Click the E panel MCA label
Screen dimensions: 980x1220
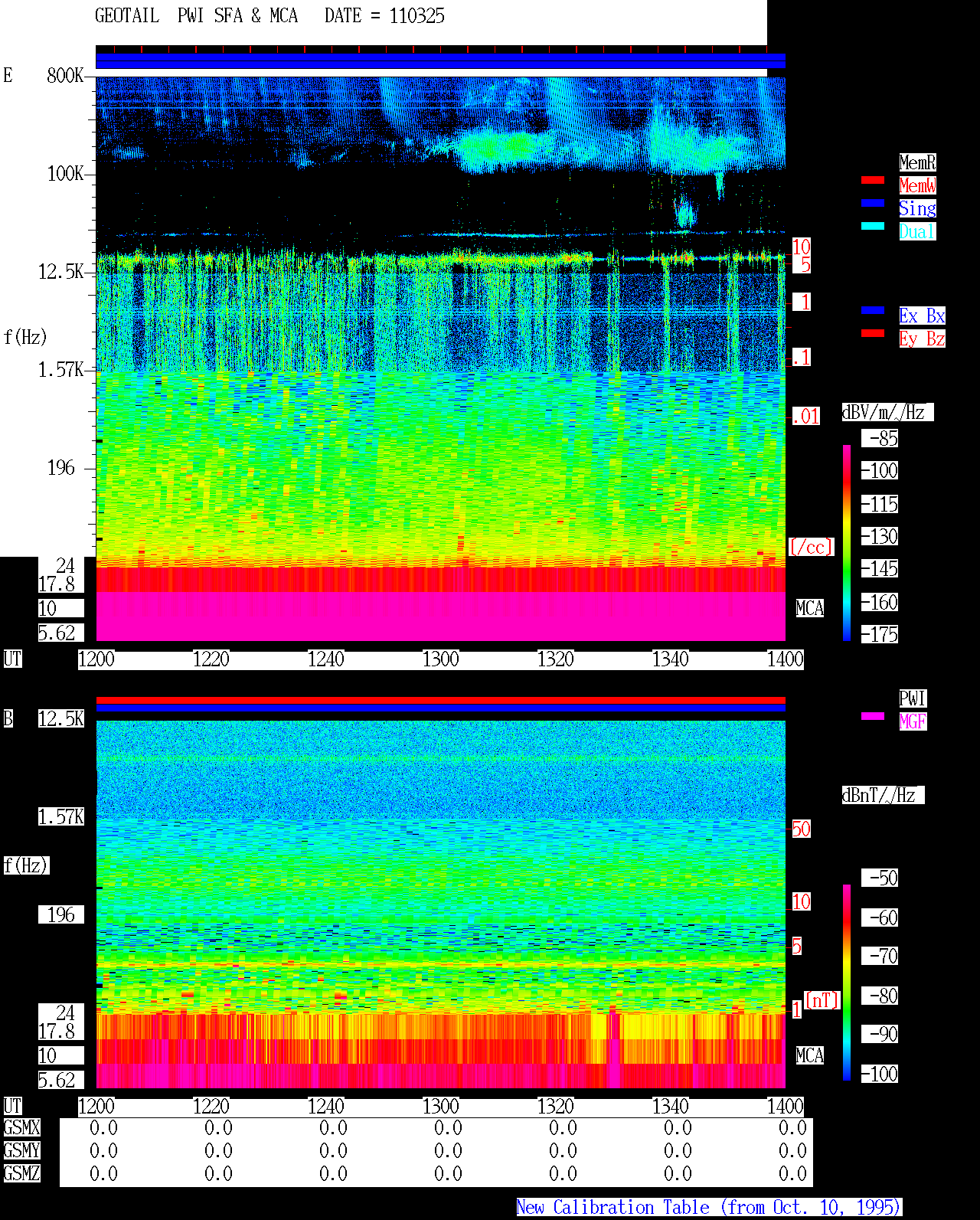click(809, 608)
